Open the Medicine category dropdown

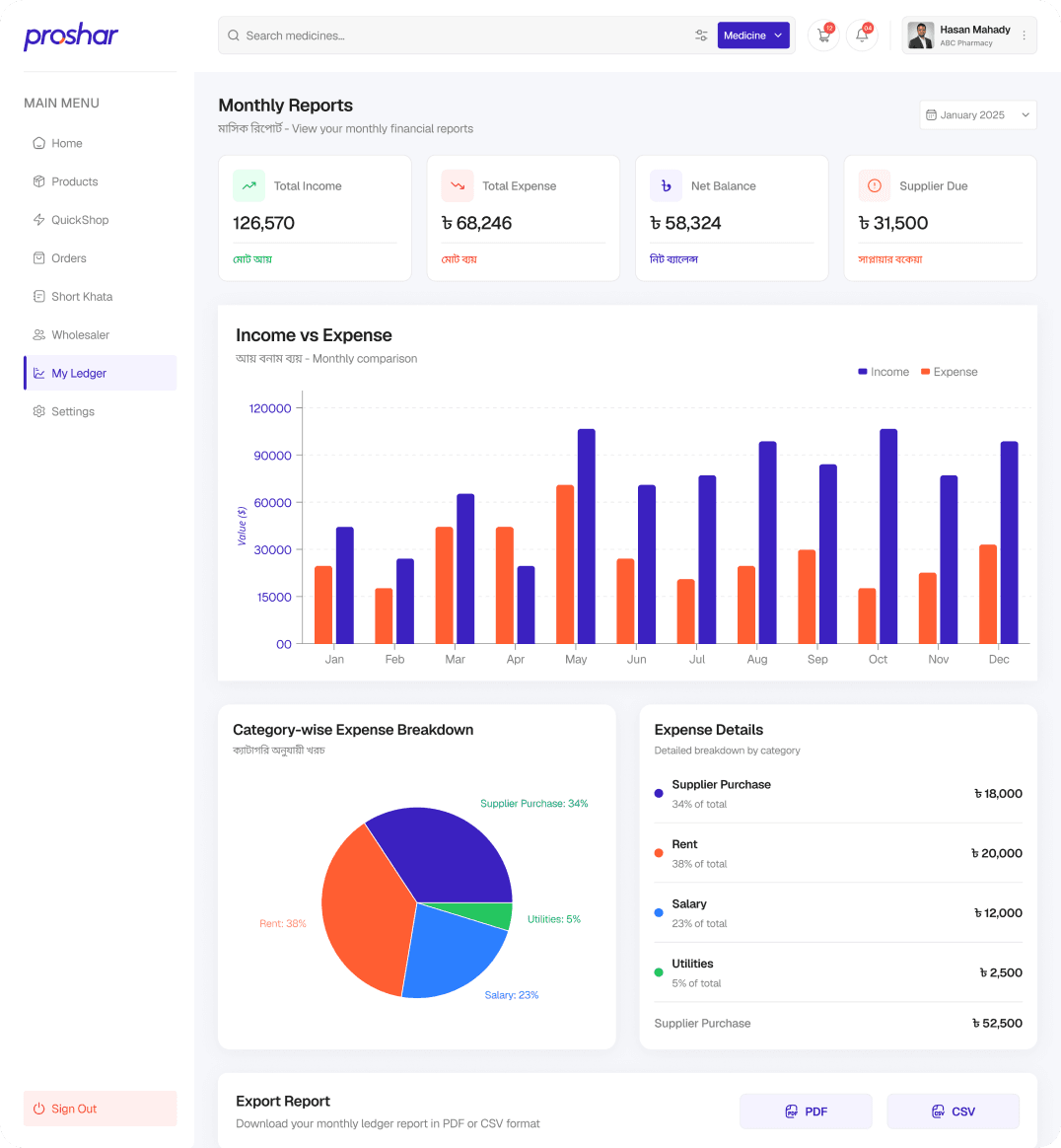click(x=753, y=35)
